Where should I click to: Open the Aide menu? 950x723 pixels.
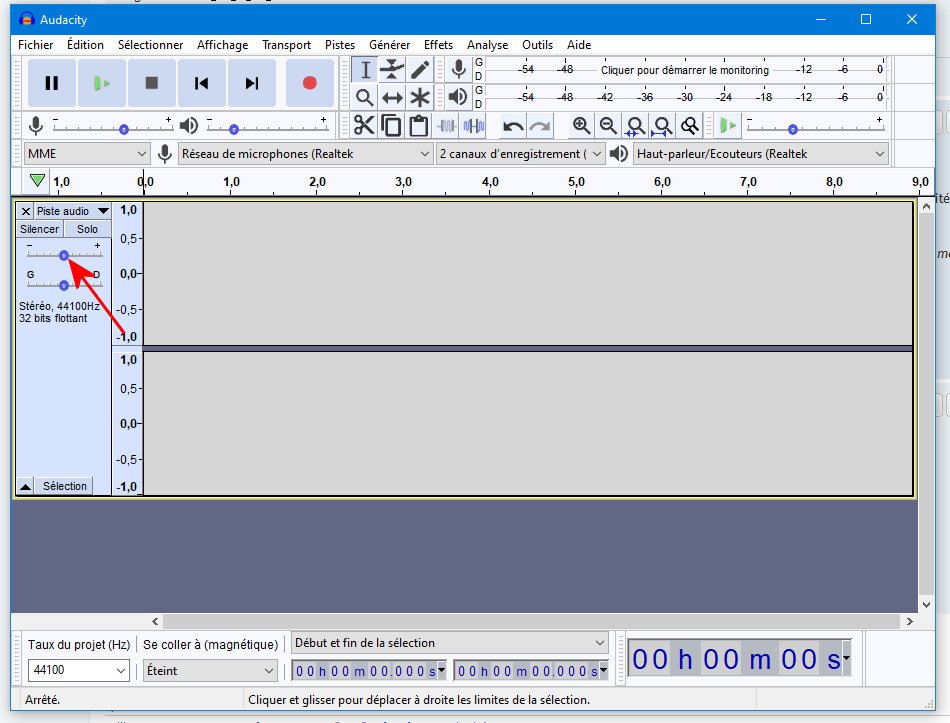[x=579, y=45]
